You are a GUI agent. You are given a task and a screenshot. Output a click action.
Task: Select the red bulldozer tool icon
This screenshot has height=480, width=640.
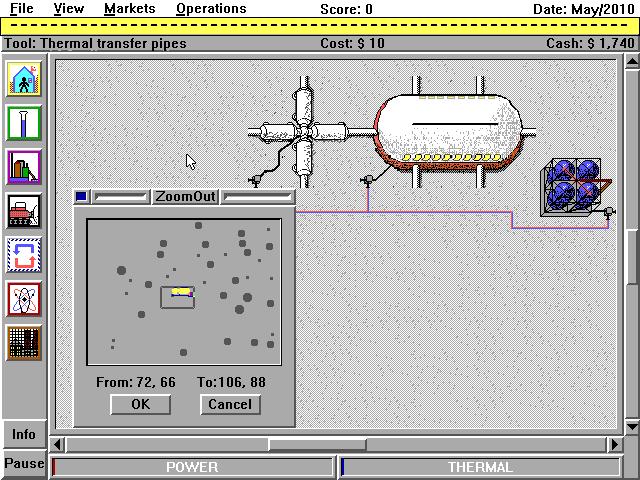(24, 211)
